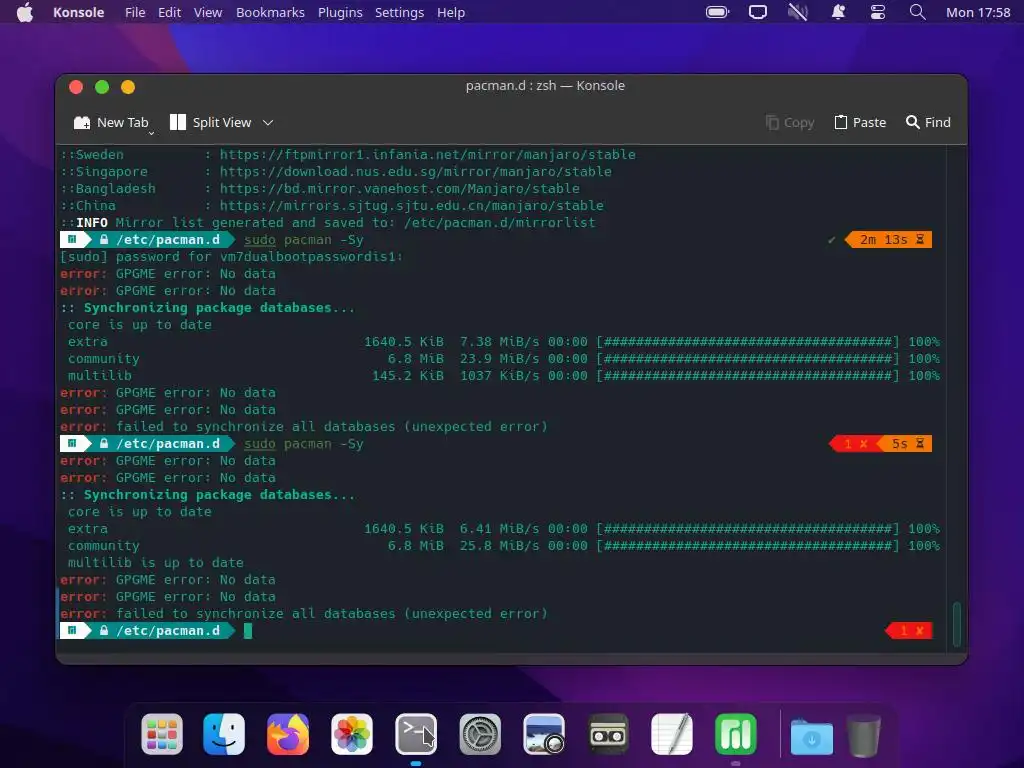Check the battery status icon
The image size is (1024, 768).
tap(717, 12)
